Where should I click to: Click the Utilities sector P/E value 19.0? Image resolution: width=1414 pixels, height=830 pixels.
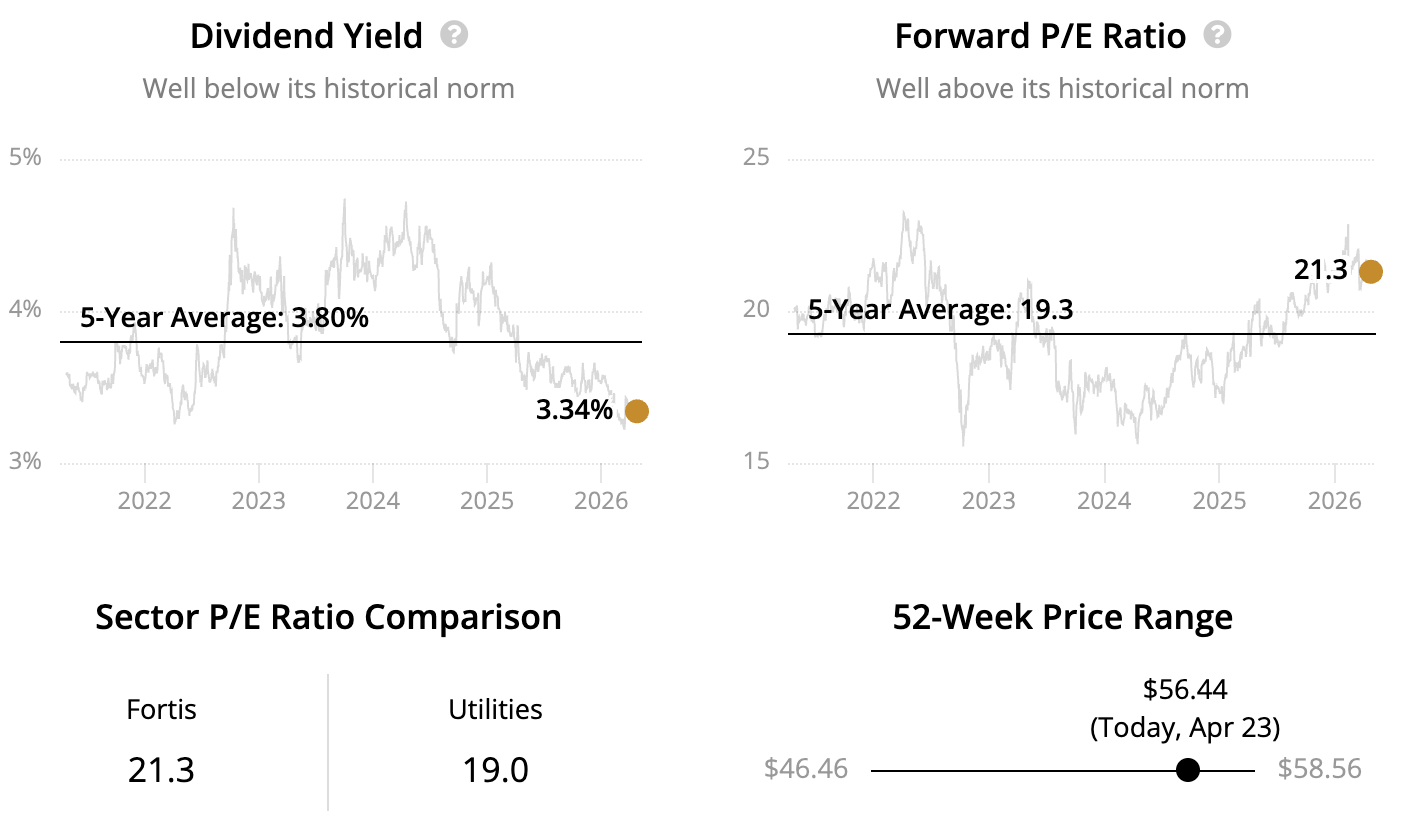pyautogui.click(x=495, y=770)
